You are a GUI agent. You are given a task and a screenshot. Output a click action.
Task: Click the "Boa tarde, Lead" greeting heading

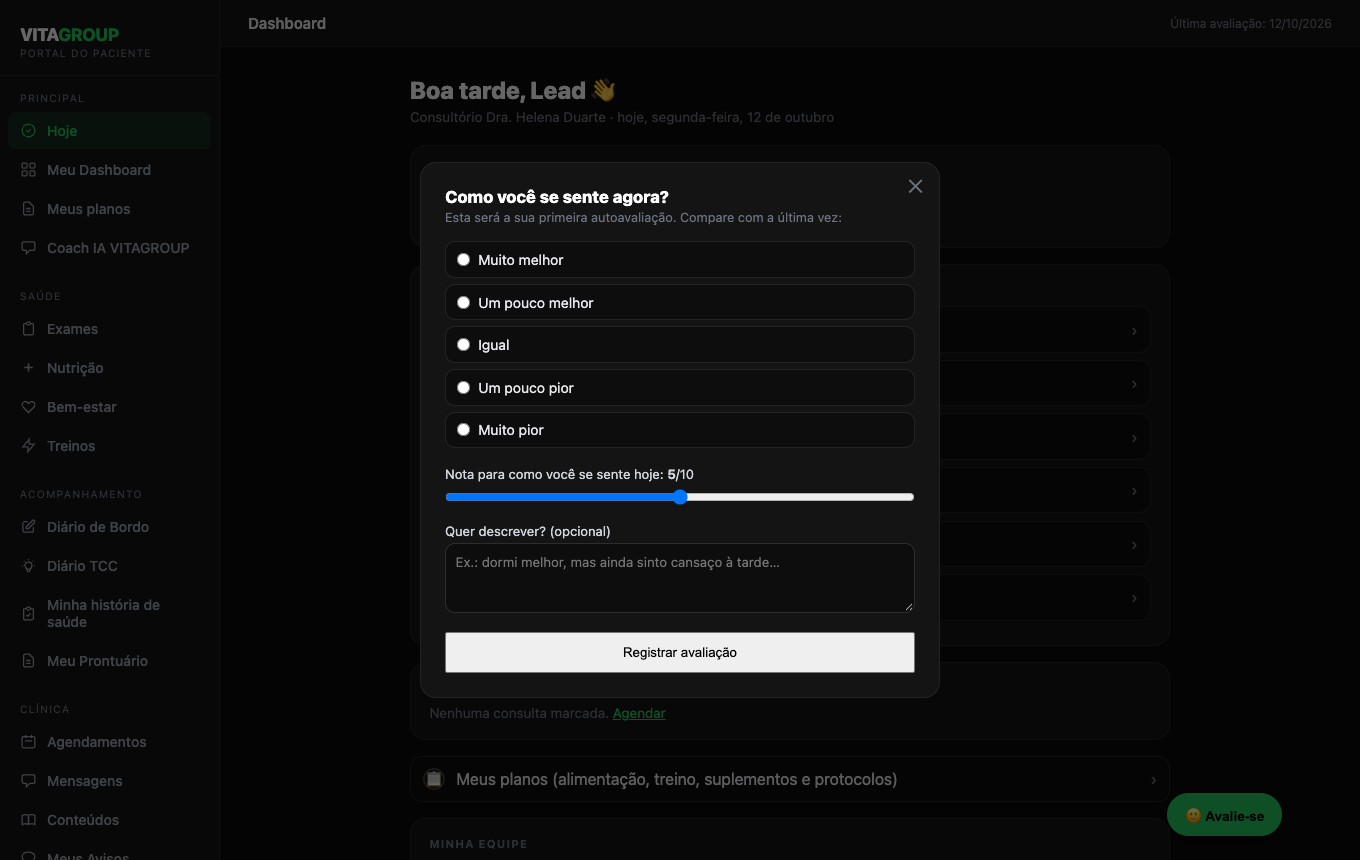[513, 91]
